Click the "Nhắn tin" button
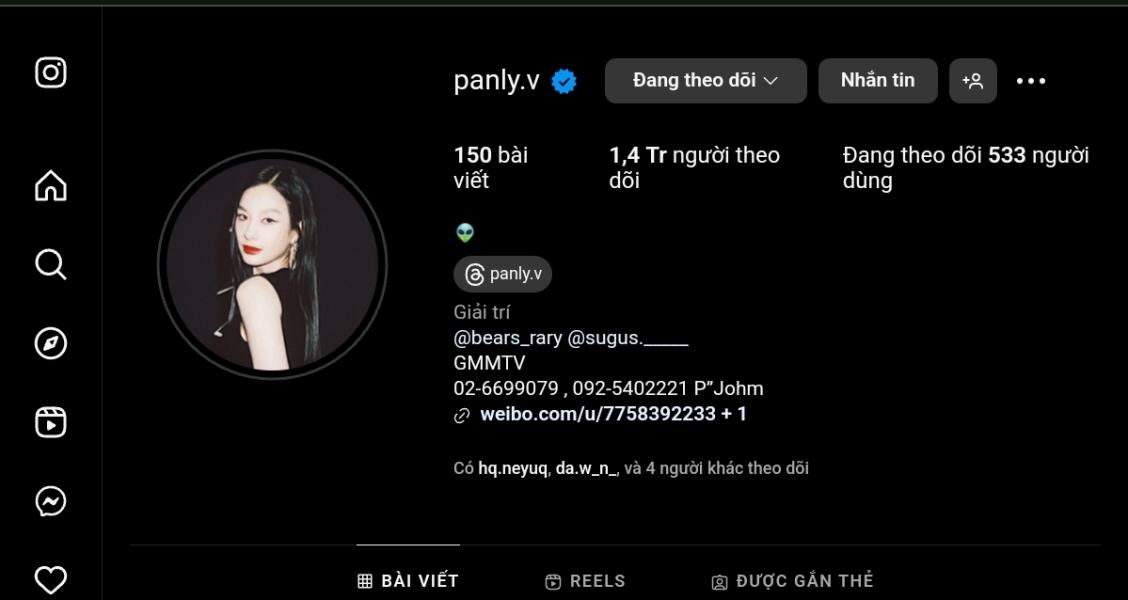Screen dimensions: 1128x600 tap(878, 81)
